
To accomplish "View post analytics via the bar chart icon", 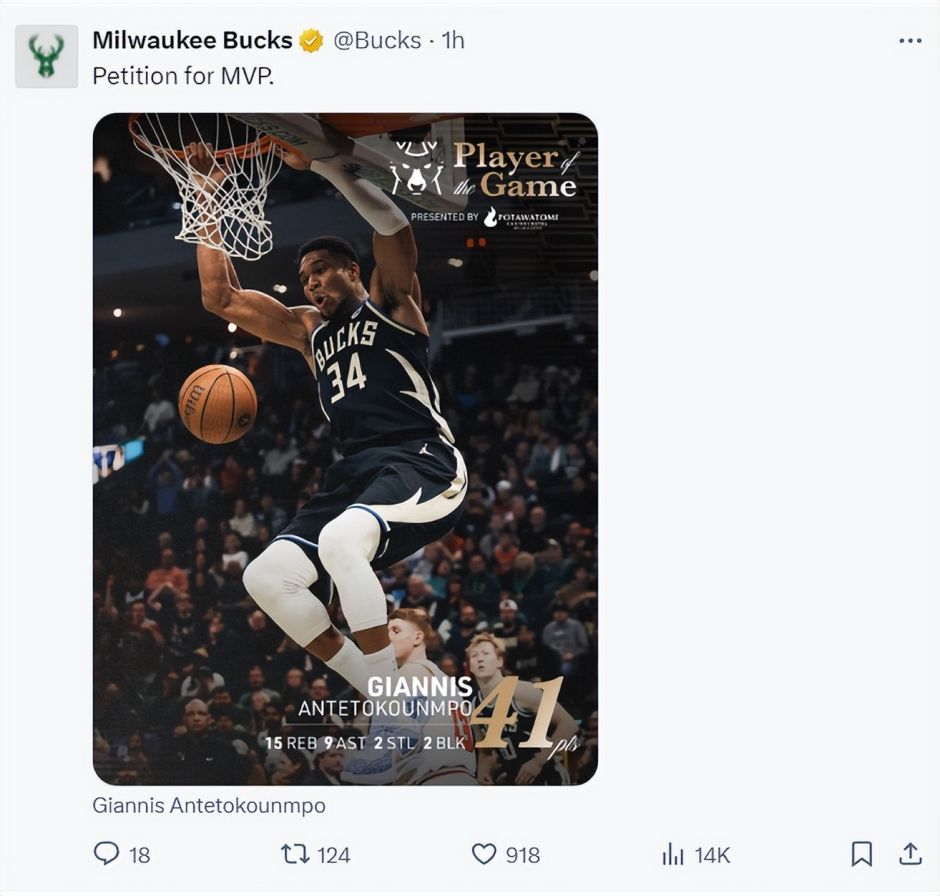I will click(673, 854).
